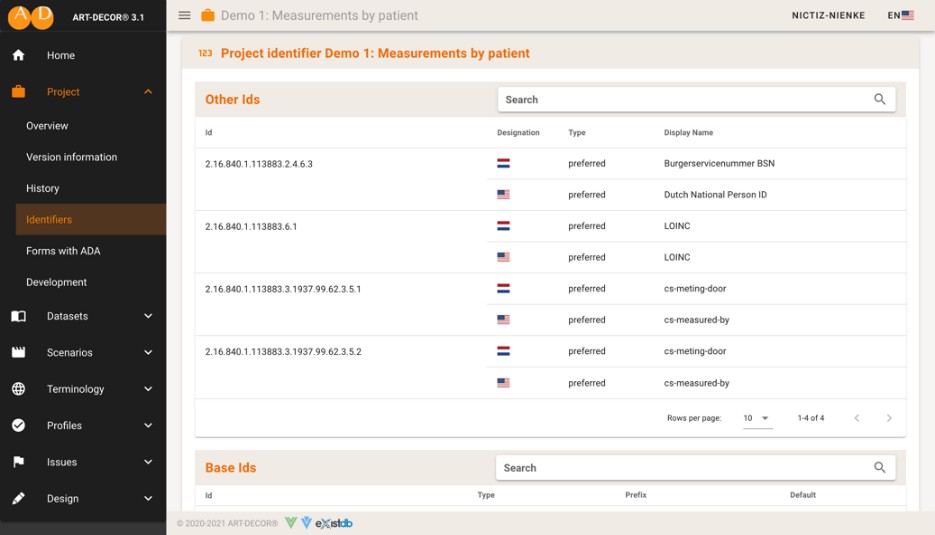Collapse the Project menu section
The width and height of the screenshot is (935, 535).
(x=148, y=92)
